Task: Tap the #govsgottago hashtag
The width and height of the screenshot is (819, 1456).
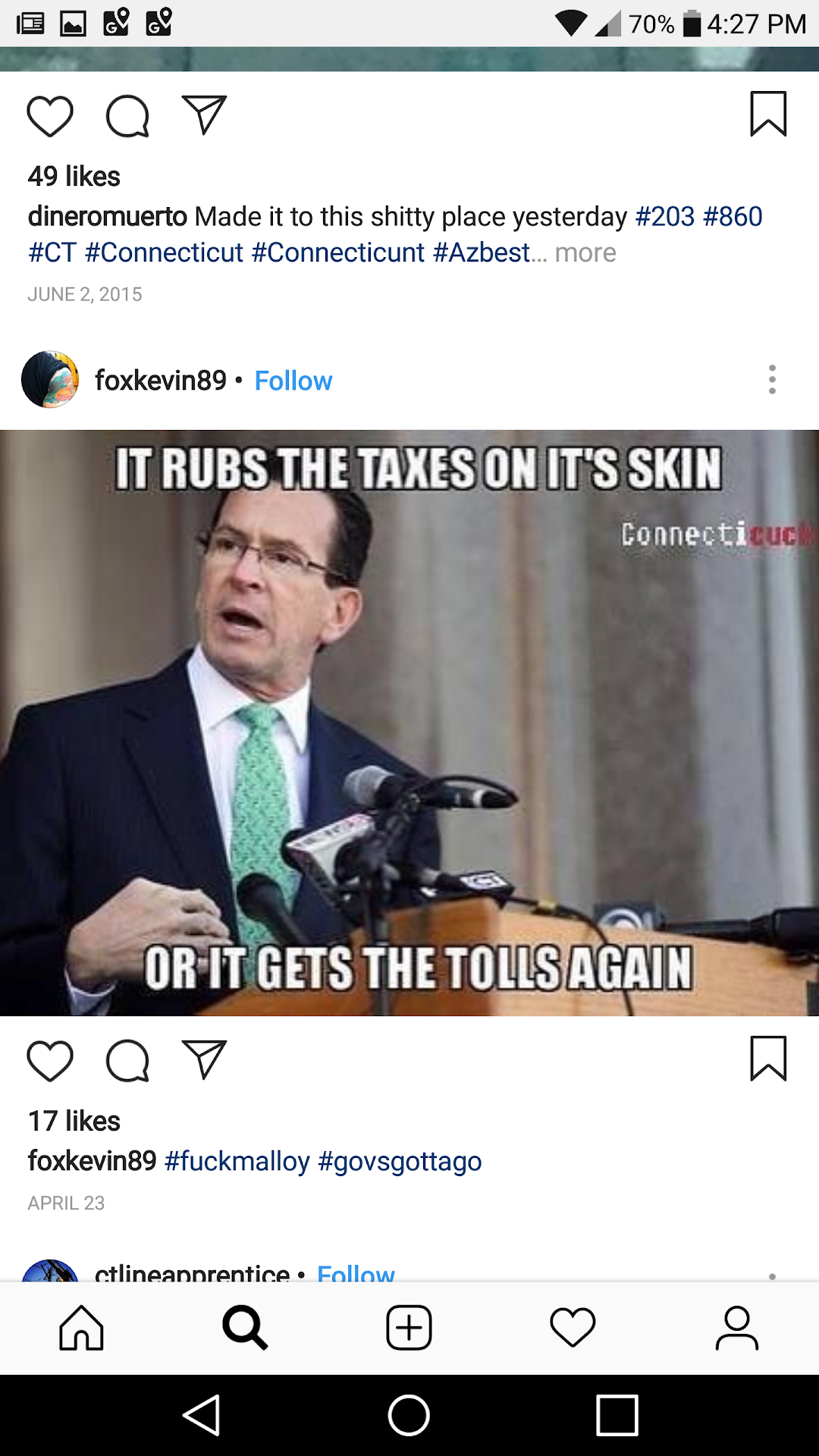Action: 400,1162
